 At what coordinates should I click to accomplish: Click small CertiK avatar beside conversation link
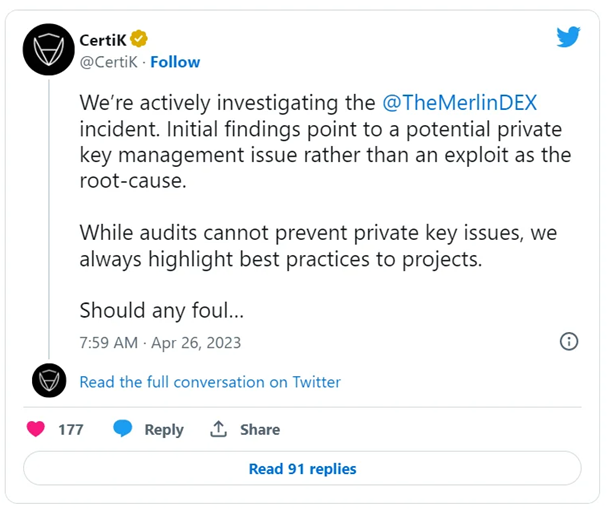pos(49,381)
